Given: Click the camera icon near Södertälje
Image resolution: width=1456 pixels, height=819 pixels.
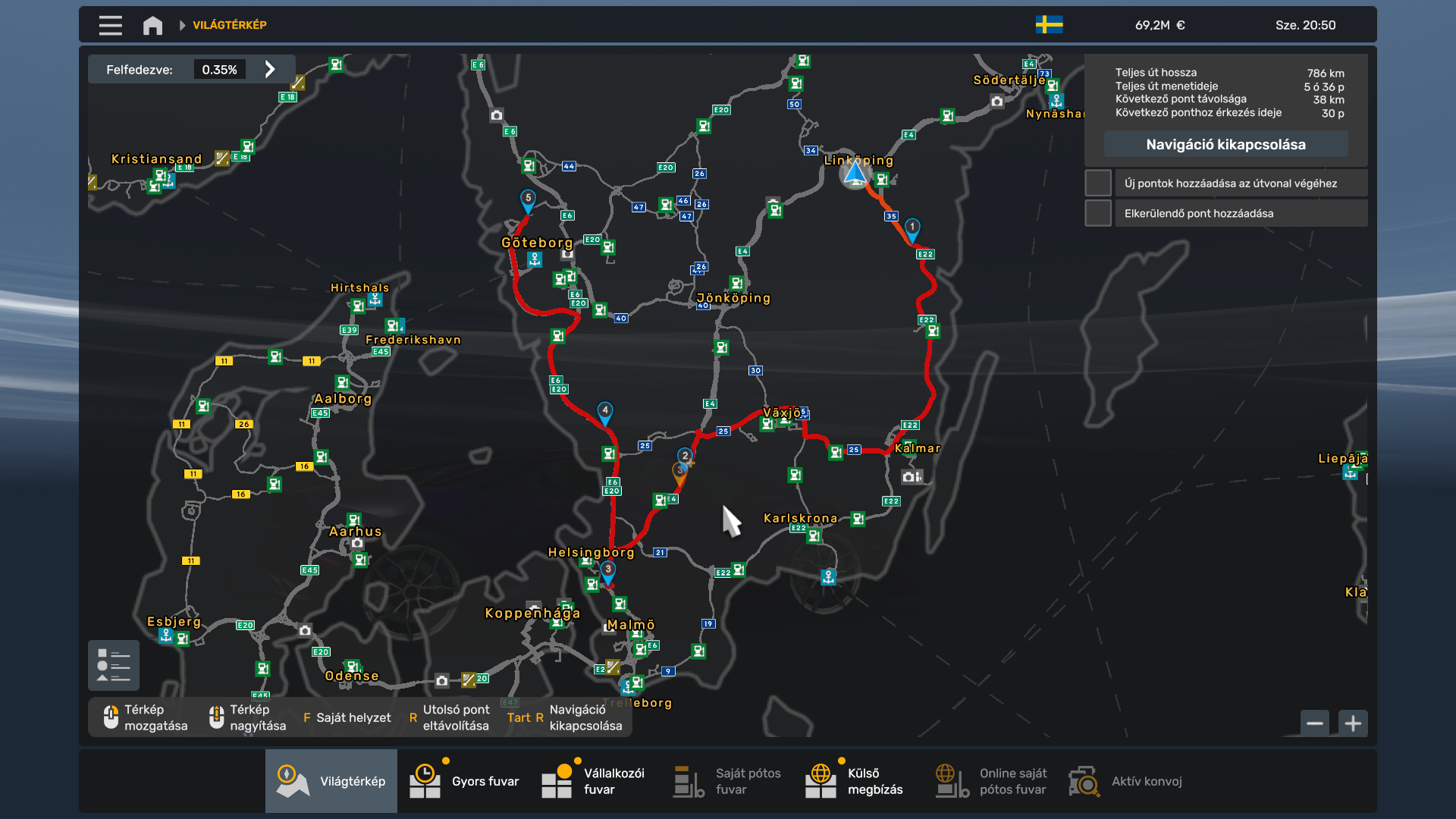Looking at the screenshot, I should (x=997, y=101).
